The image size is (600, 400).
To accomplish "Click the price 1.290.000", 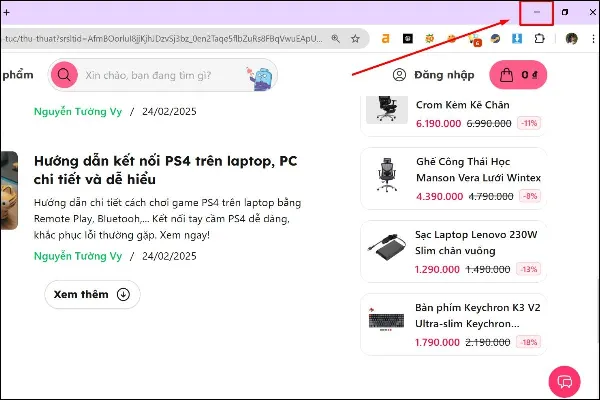I will click(437, 269).
